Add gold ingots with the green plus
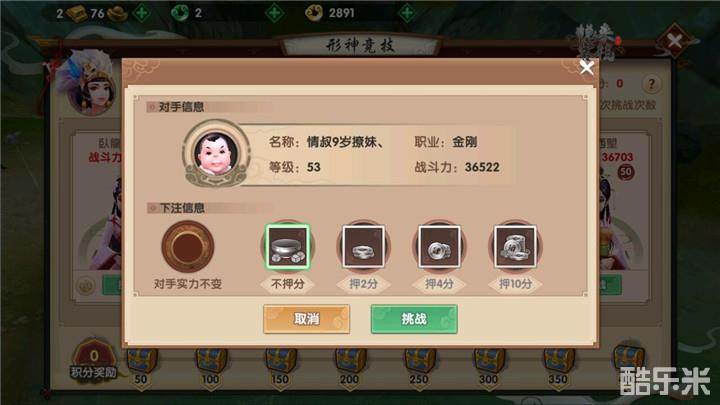 (x=141, y=12)
